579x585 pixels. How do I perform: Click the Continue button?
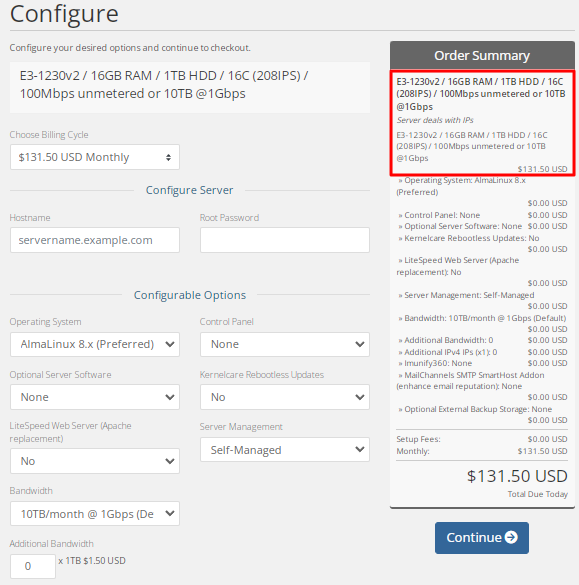point(482,538)
